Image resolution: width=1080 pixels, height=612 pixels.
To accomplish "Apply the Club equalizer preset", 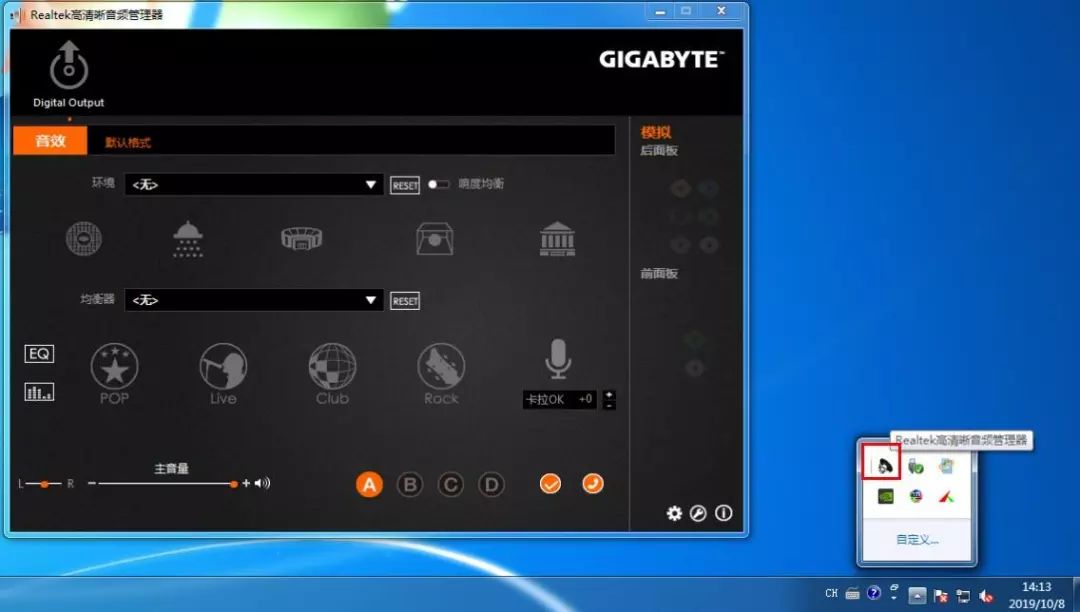I will tap(332, 373).
